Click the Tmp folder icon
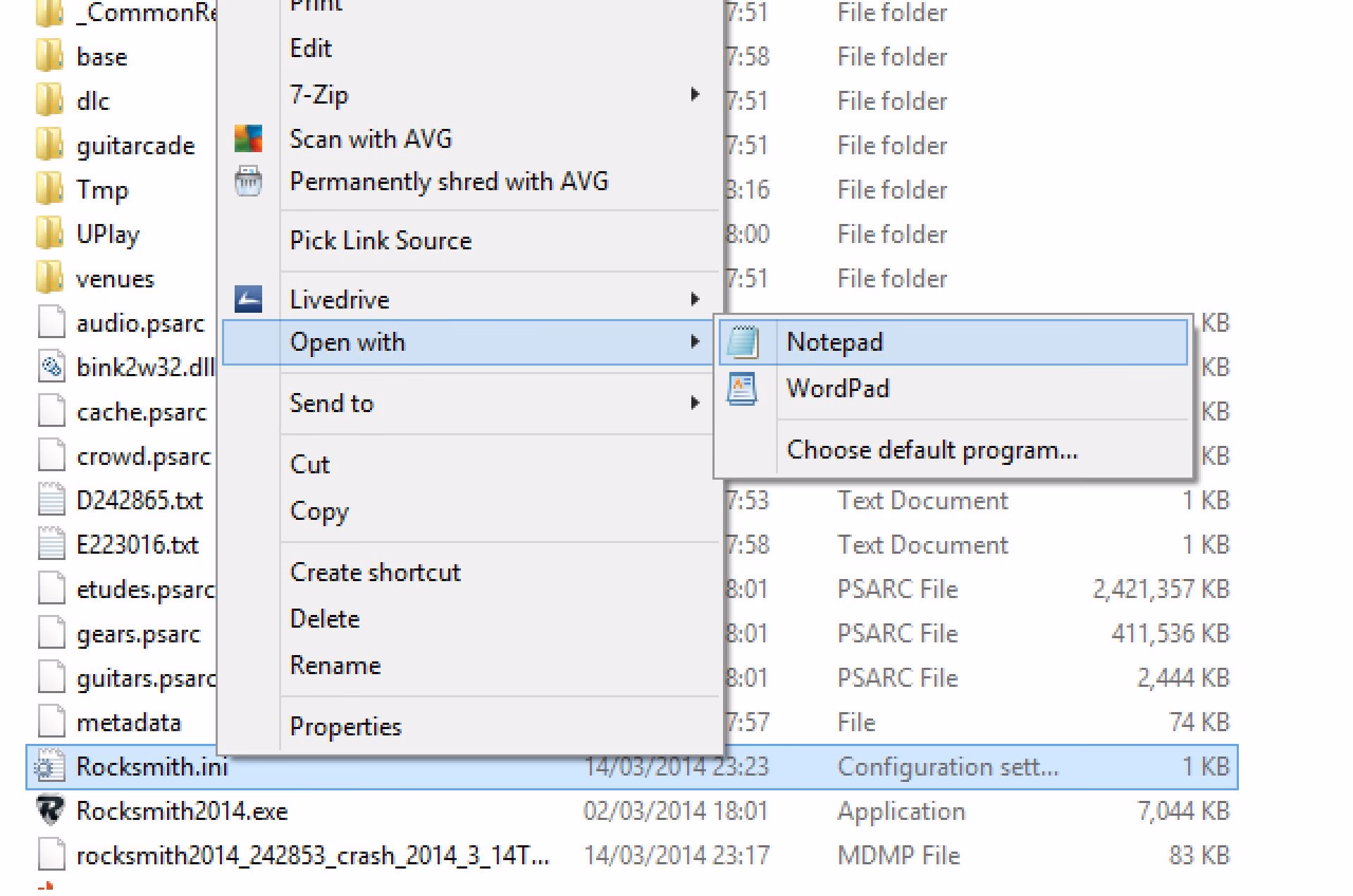Screen dimensions: 1353x896 (49, 189)
